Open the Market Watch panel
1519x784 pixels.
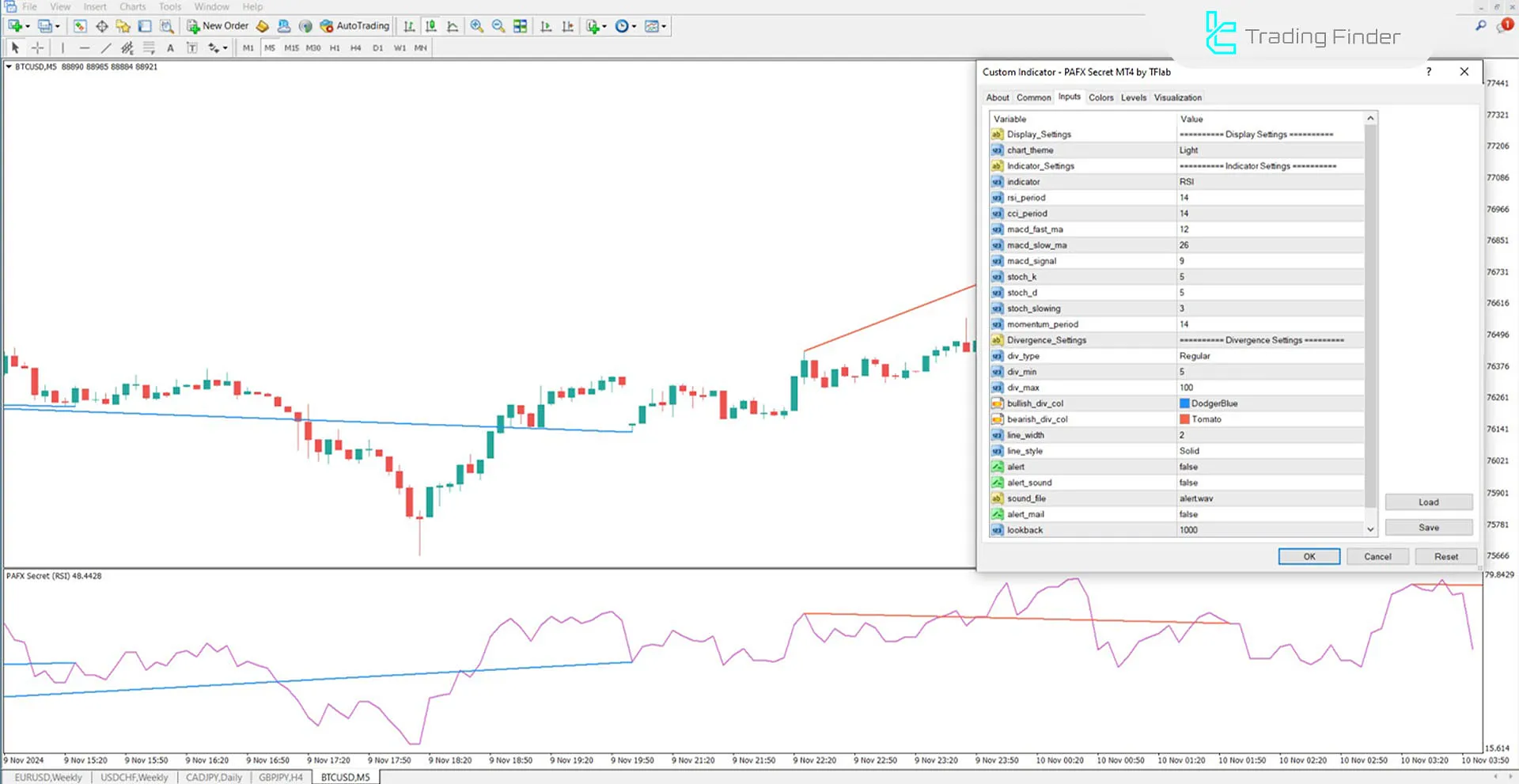pos(80,26)
